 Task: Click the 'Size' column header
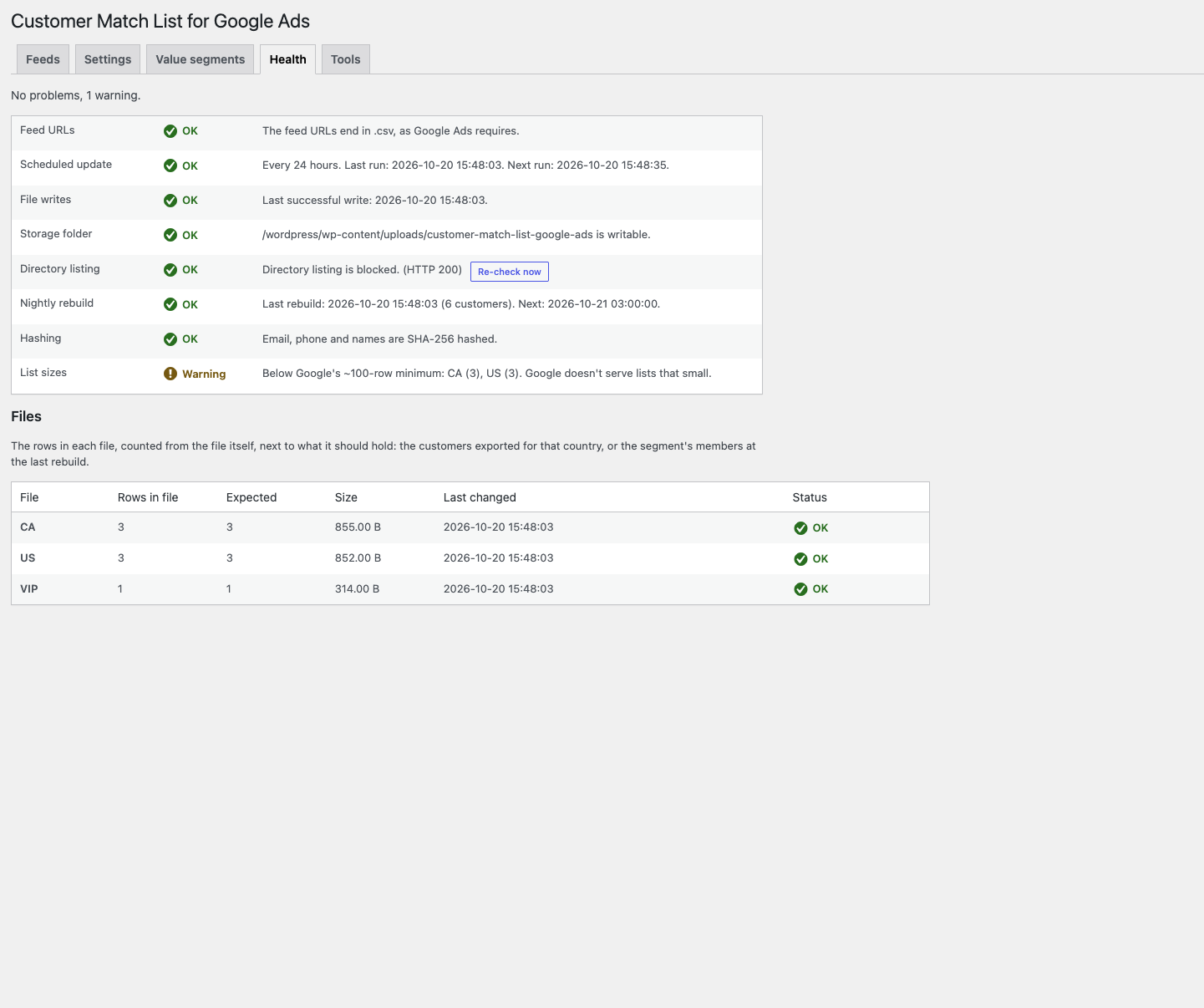pyautogui.click(x=346, y=497)
